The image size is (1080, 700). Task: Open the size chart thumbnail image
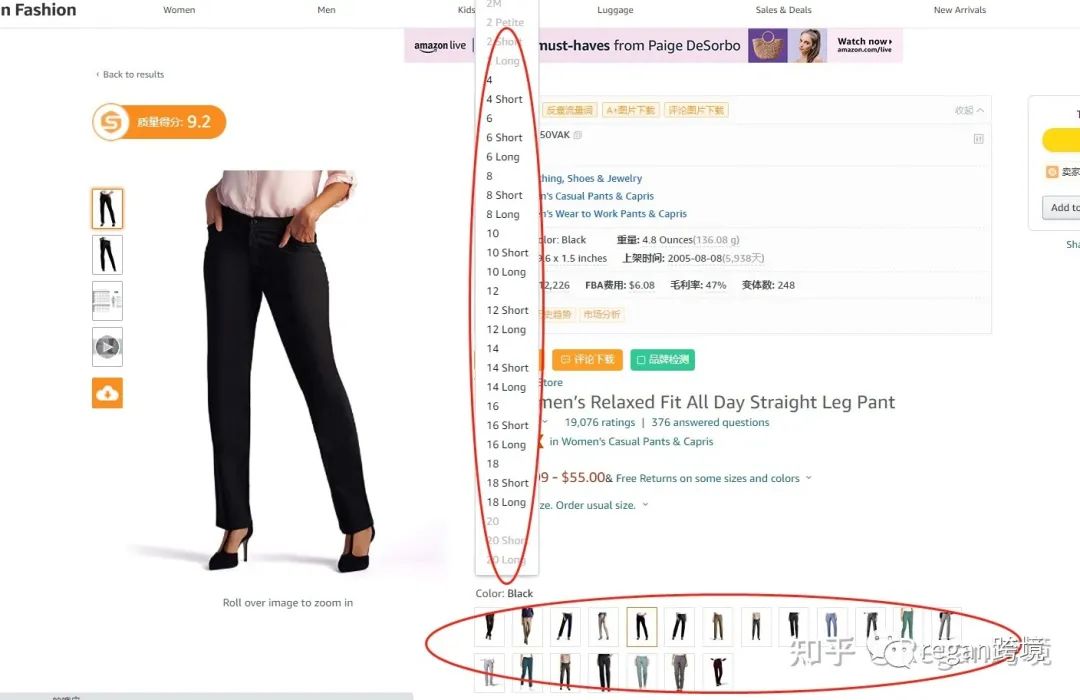coord(107,300)
